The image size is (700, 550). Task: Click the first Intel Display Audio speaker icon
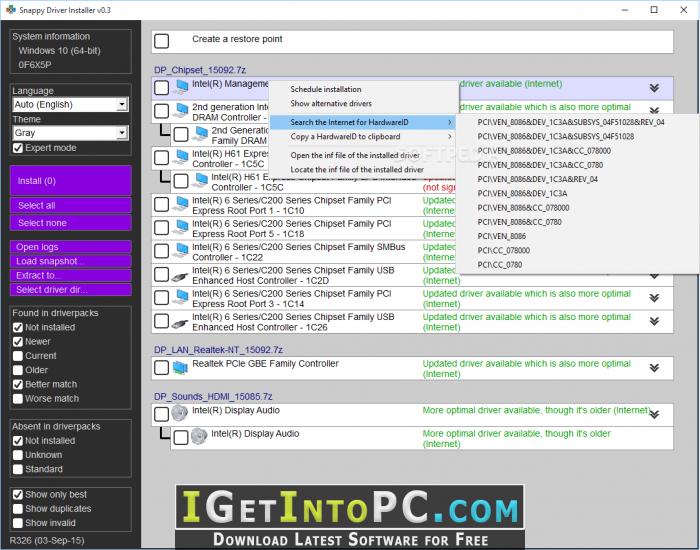(180, 413)
